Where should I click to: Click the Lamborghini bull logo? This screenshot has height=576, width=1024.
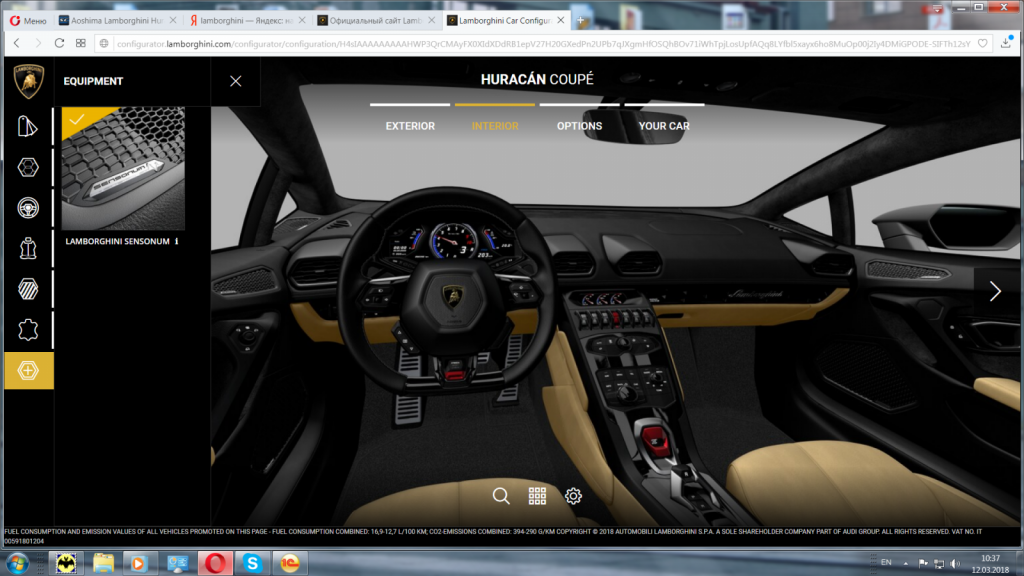point(28,81)
